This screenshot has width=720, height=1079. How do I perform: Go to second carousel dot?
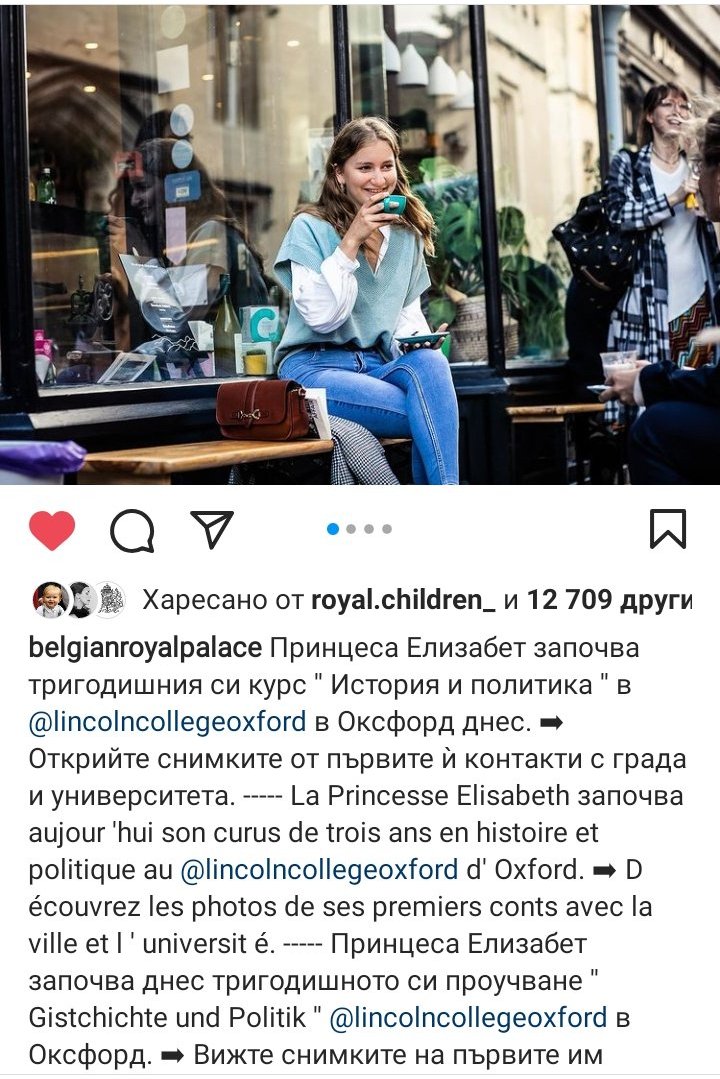tap(351, 528)
